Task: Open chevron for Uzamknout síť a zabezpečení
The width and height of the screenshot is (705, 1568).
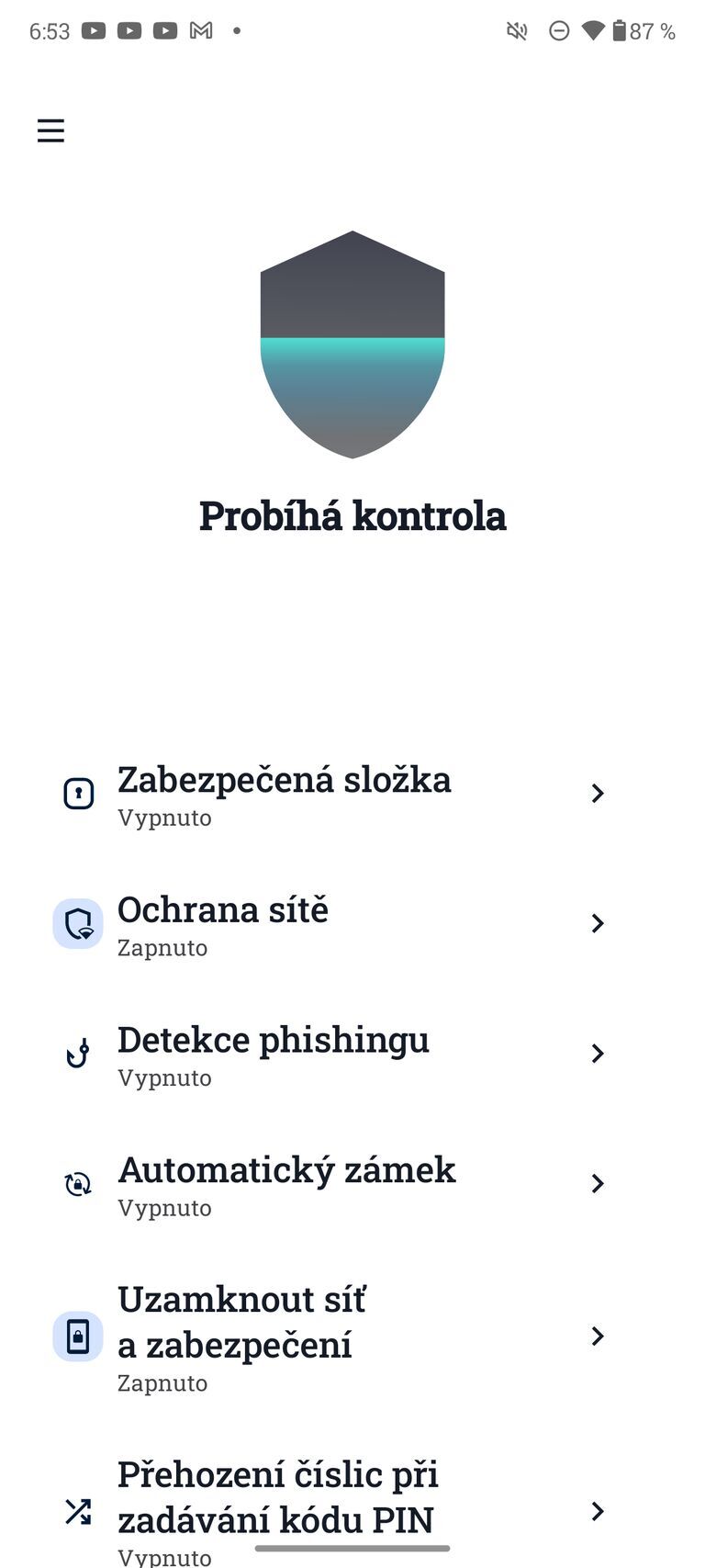Action: 598,1337
